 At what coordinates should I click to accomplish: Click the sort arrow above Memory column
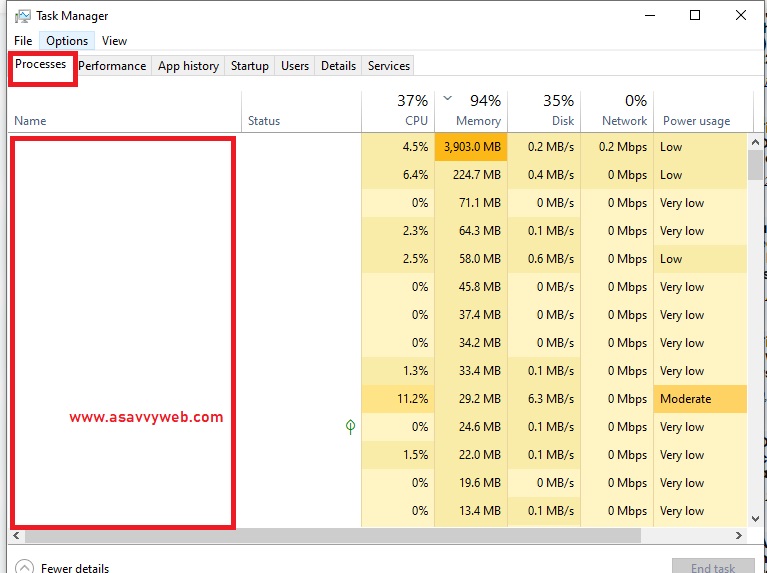[447, 99]
